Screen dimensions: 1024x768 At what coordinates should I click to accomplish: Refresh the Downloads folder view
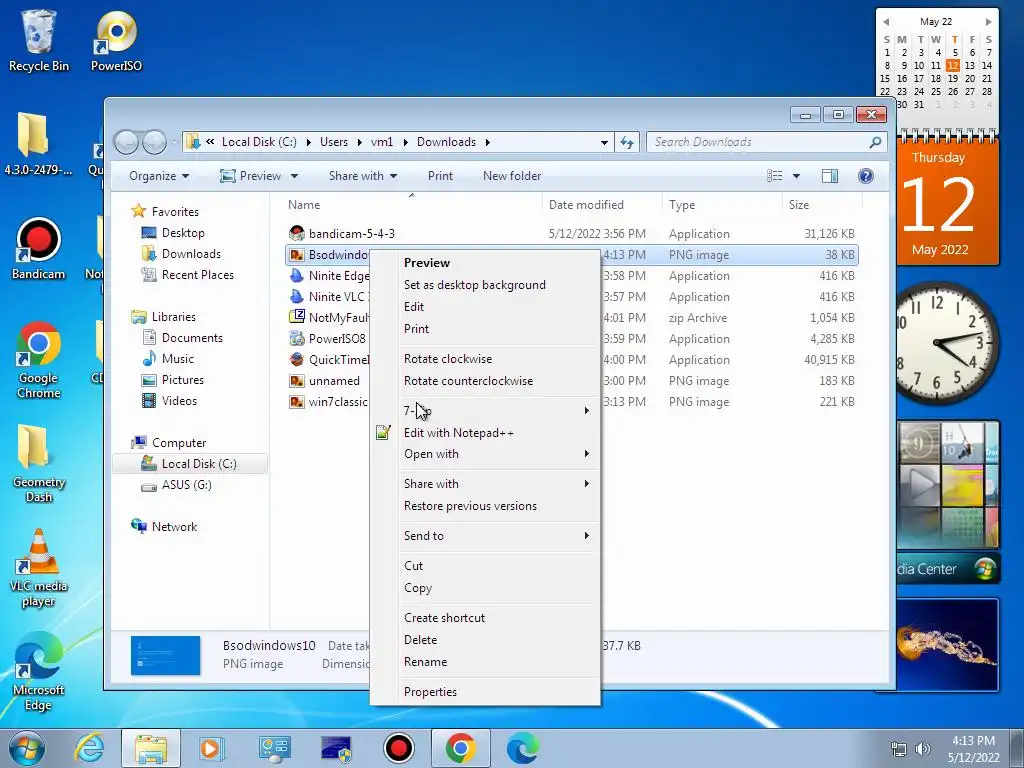click(627, 142)
